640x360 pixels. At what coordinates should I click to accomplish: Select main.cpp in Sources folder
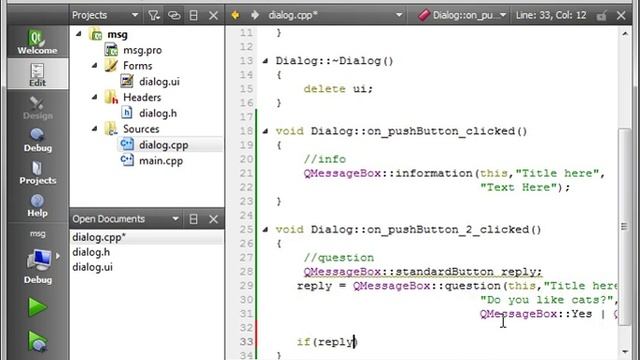[161, 161]
